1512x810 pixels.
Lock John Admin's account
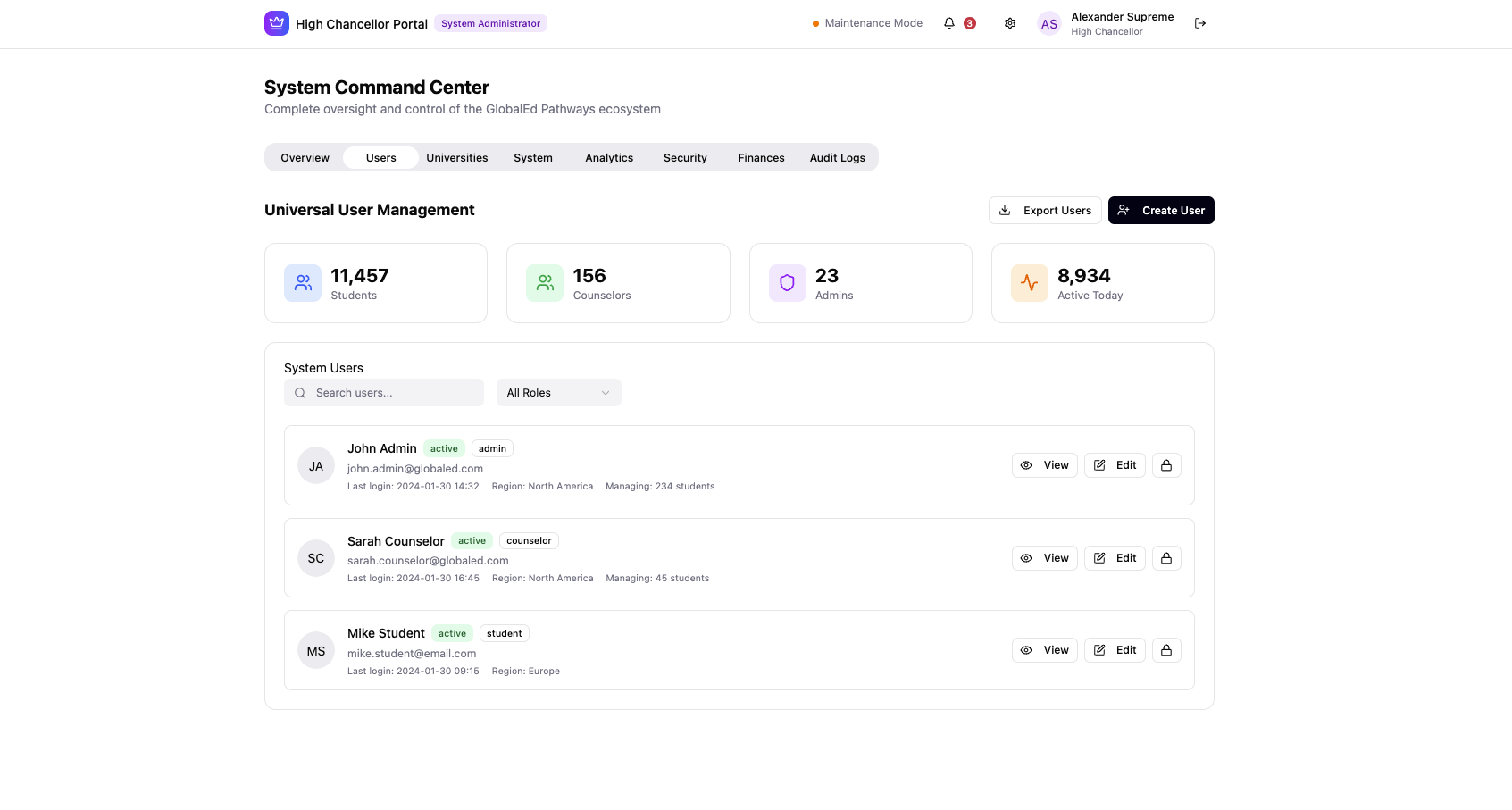click(x=1166, y=465)
